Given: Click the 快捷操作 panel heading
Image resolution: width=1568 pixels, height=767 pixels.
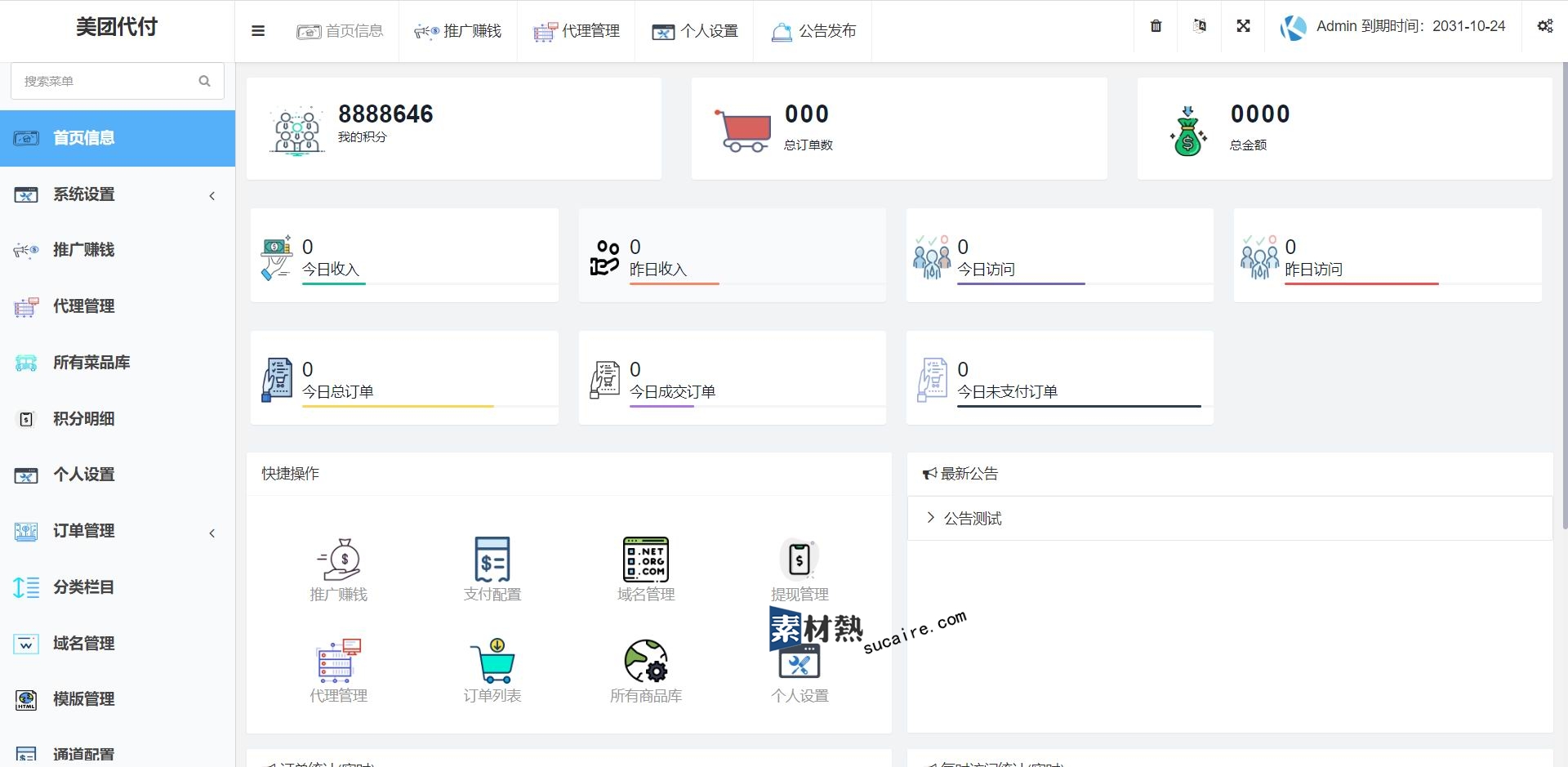Looking at the screenshot, I should pos(291,474).
